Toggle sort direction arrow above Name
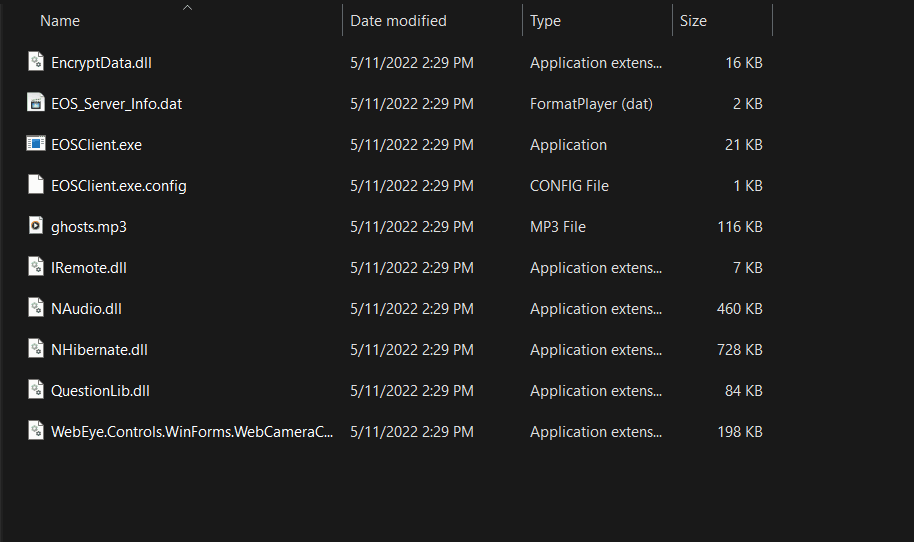Image resolution: width=914 pixels, height=542 pixels. (187, 7)
